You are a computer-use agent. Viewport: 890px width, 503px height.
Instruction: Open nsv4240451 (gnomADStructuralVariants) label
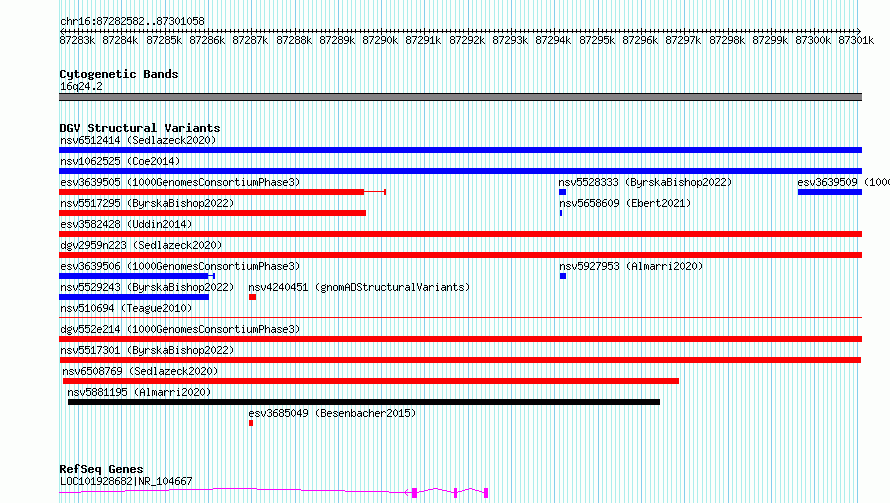tap(359, 287)
